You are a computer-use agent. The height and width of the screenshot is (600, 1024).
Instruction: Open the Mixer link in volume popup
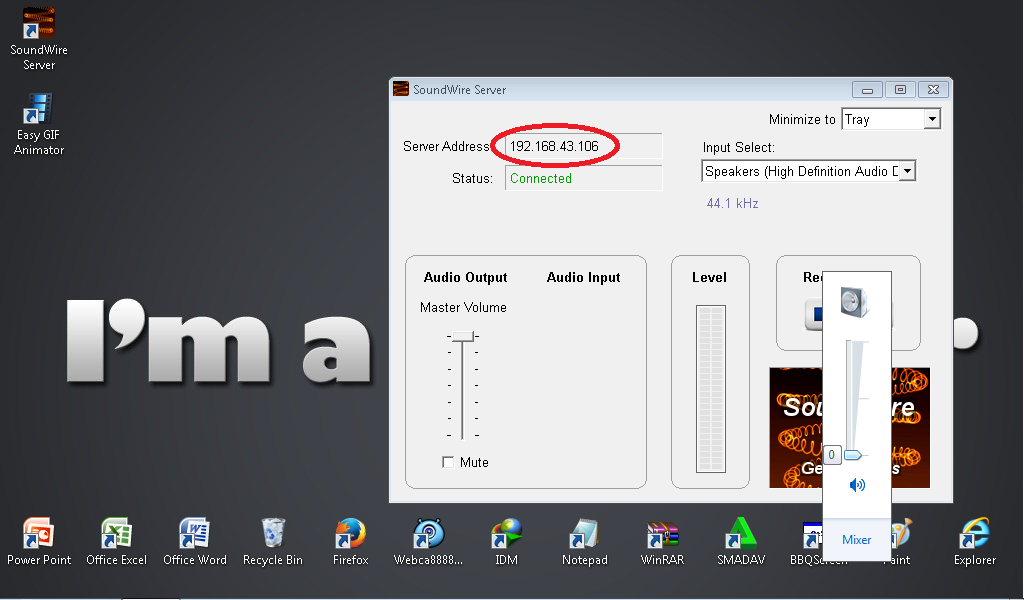pyautogui.click(x=856, y=540)
